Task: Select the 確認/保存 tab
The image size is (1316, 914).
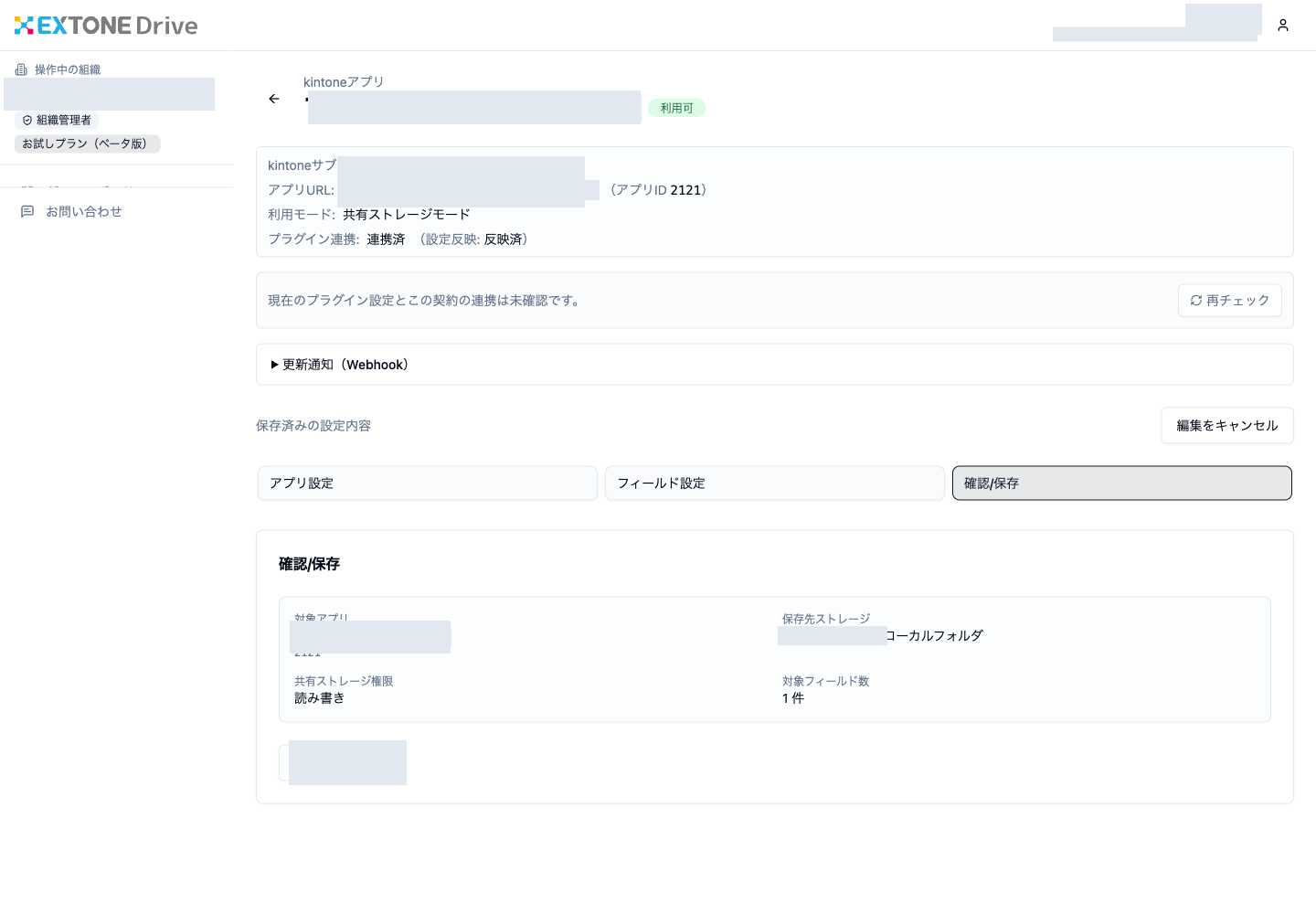Action: pyautogui.click(x=1122, y=484)
